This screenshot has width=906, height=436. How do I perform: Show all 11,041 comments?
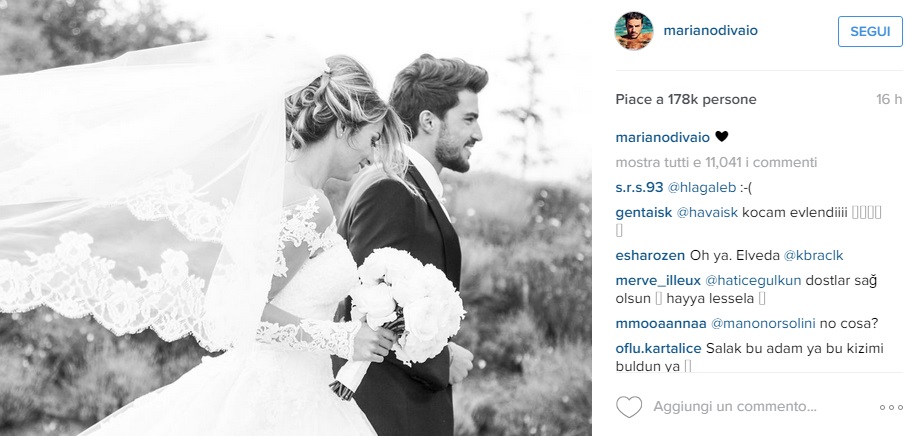click(716, 163)
